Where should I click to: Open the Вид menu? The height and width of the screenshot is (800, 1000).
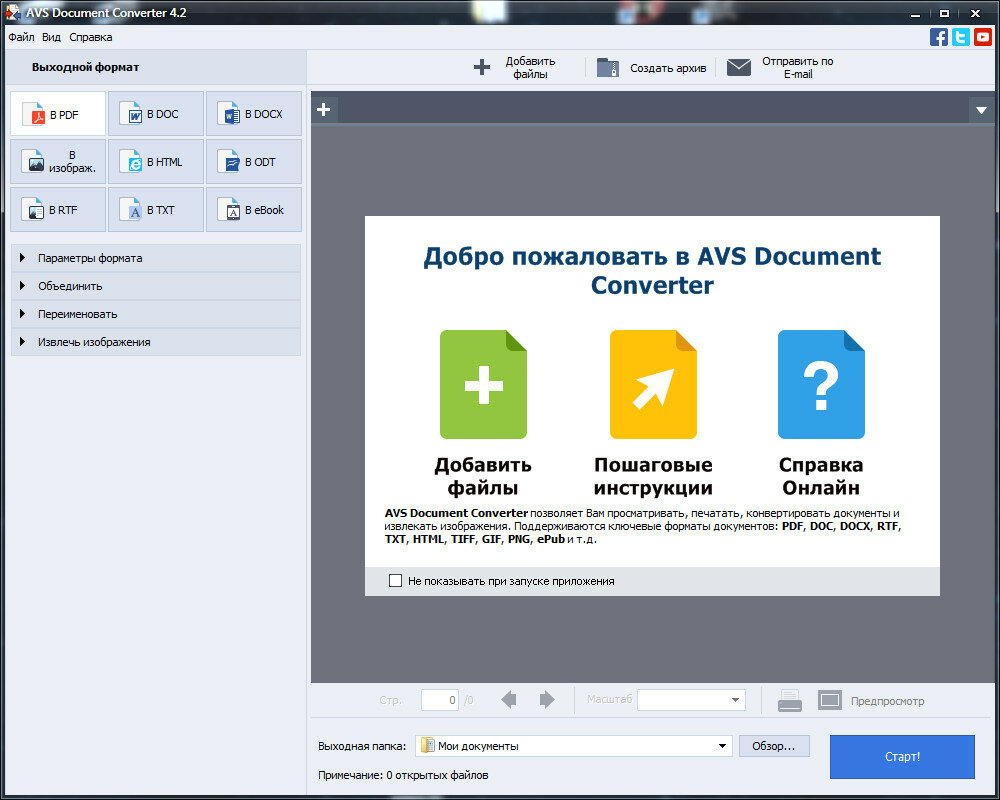51,37
